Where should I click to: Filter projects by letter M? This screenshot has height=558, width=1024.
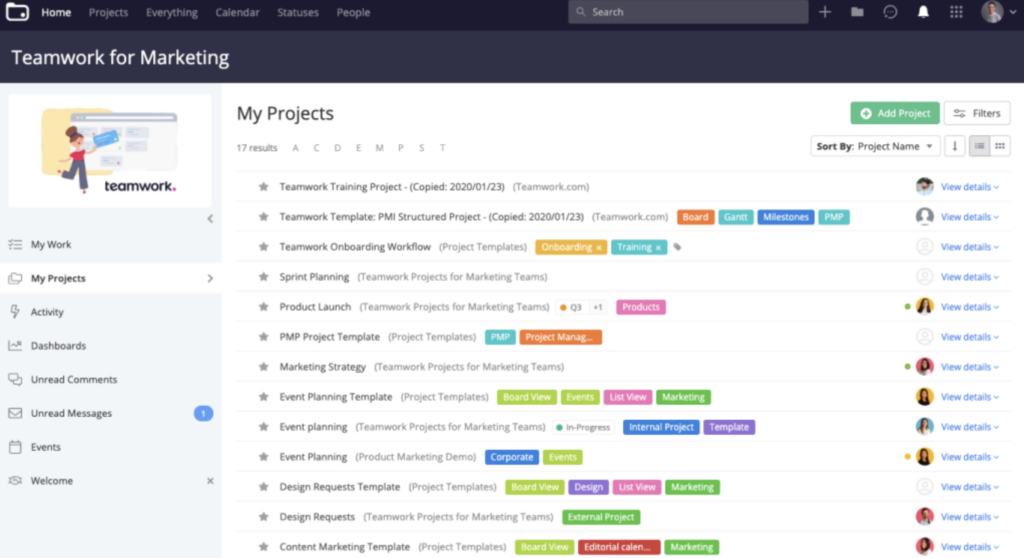(379, 148)
